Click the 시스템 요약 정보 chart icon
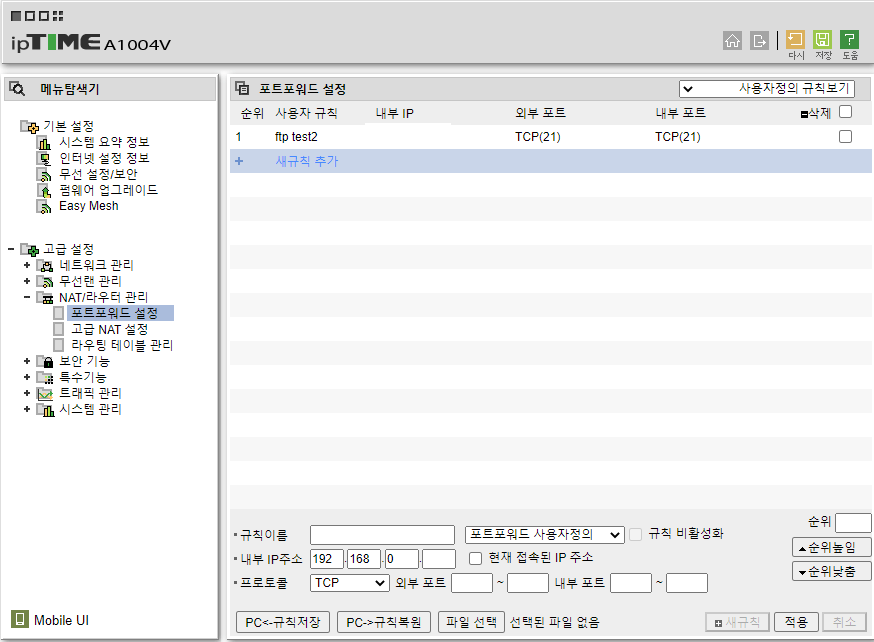The image size is (874, 642). pyautogui.click(x=44, y=143)
